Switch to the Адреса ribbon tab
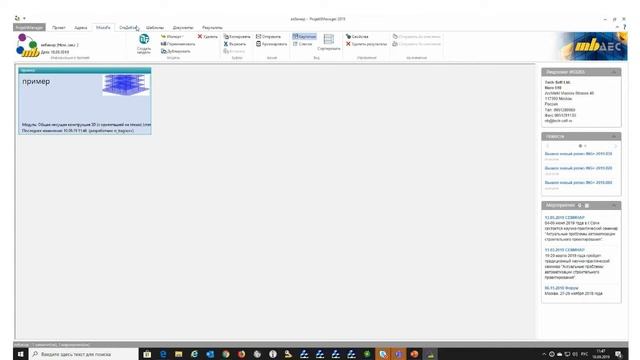 point(81,28)
